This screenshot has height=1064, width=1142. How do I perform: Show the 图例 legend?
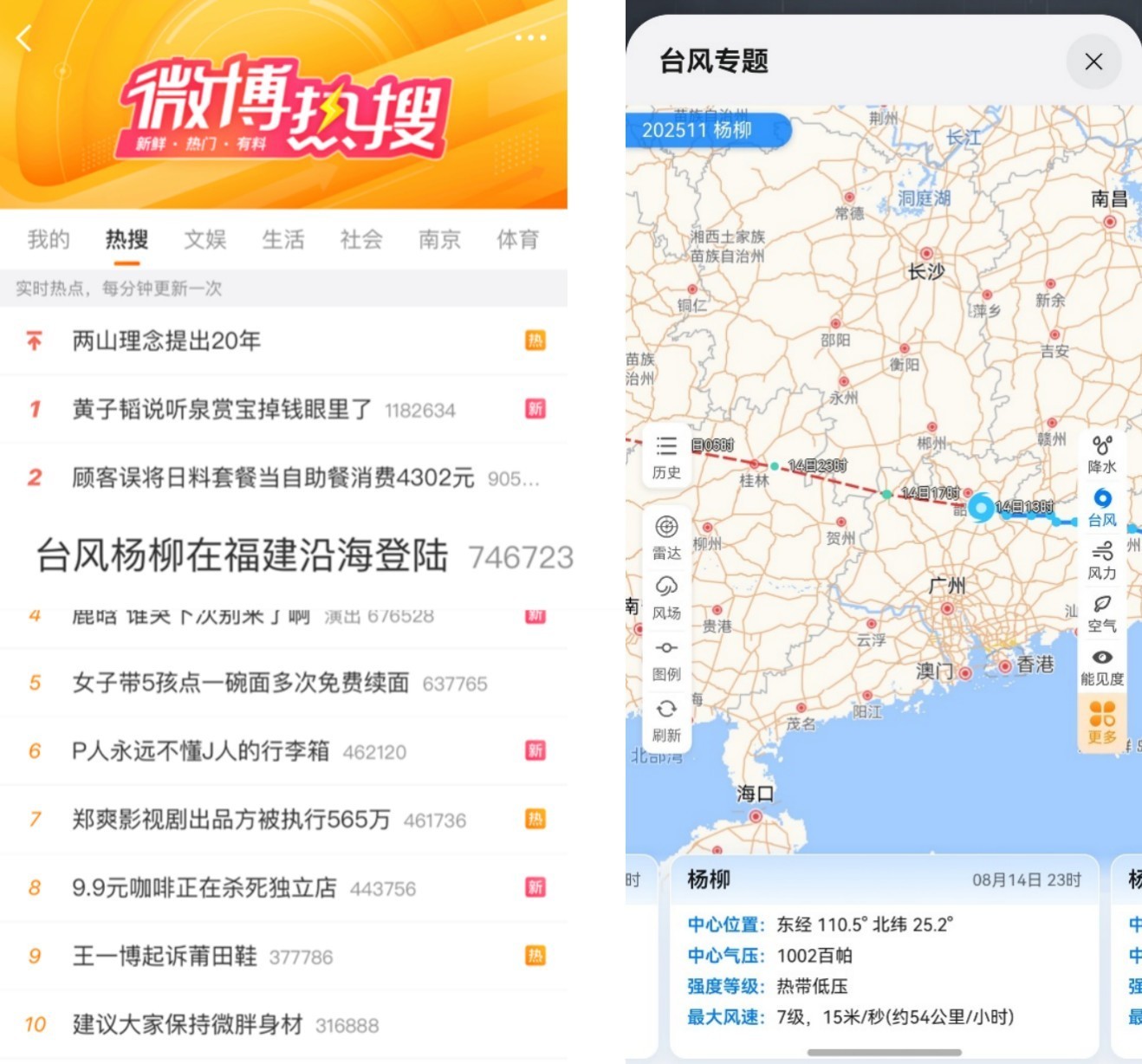tap(666, 659)
